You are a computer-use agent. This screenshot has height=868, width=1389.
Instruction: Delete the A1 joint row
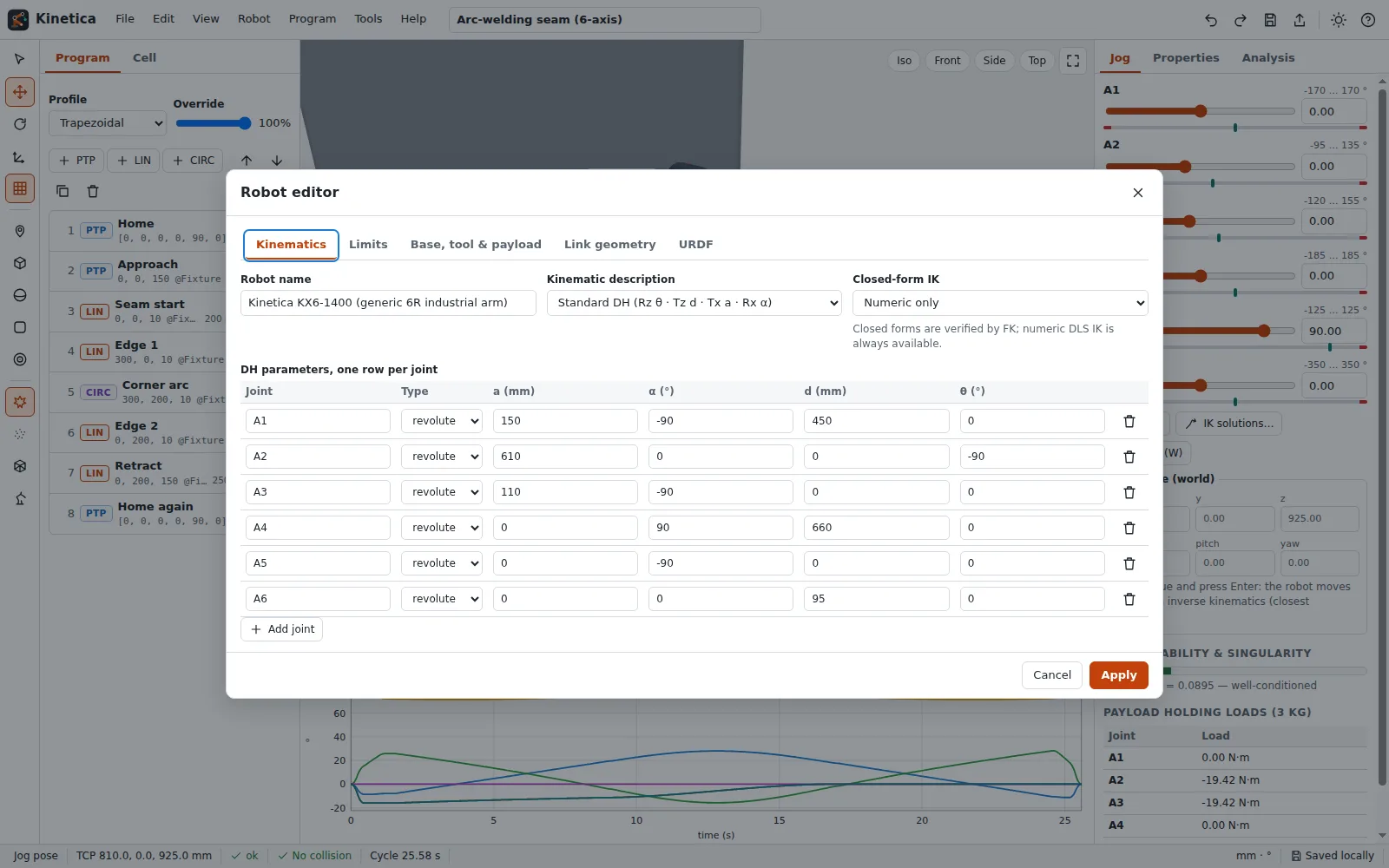[x=1129, y=421]
